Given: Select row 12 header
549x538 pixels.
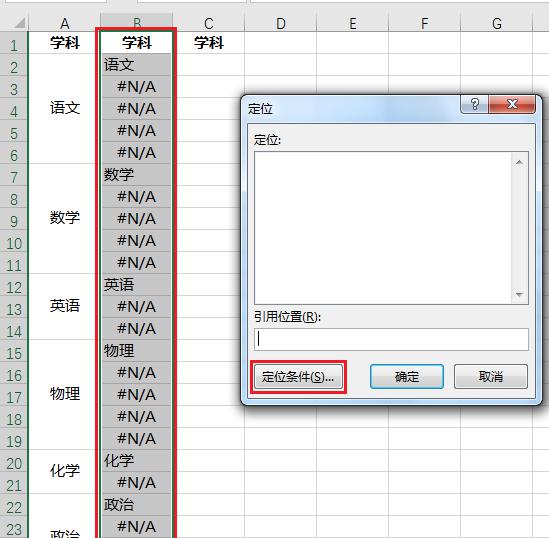Looking at the screenshot, I should 14,285.
